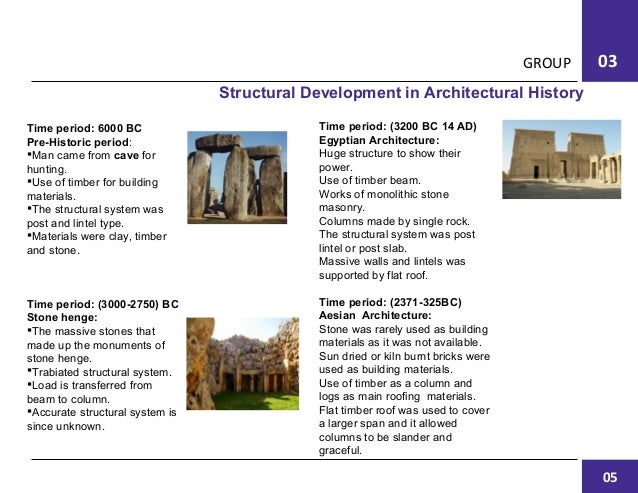Click 'Stone was rarely used as building' line
Viewport: 638px width, 493px height.
point(403,329)
